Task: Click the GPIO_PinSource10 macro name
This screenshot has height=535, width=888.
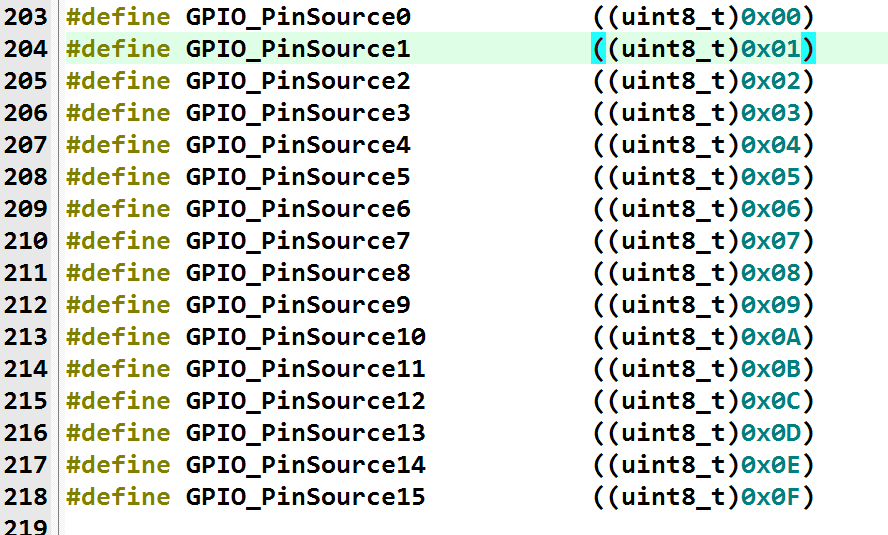Action: [x=306, y=337]
